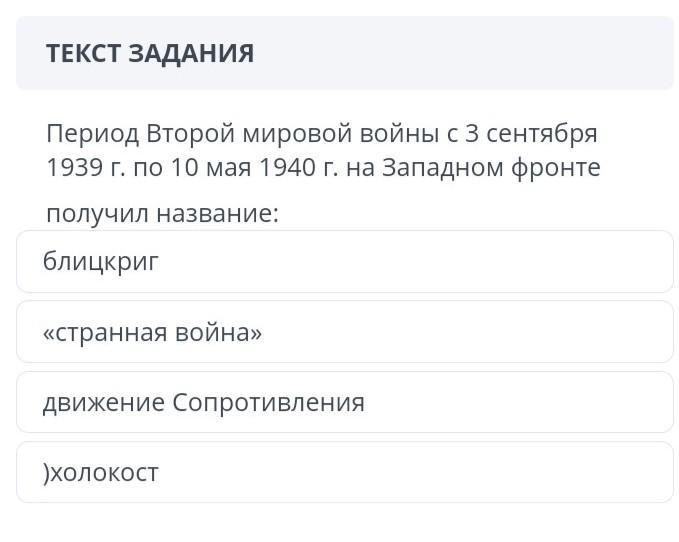Click the «ТЕКСТ ЗАДАНИЯ» header label
Screen dimensions: 679x542
[150, 54]
